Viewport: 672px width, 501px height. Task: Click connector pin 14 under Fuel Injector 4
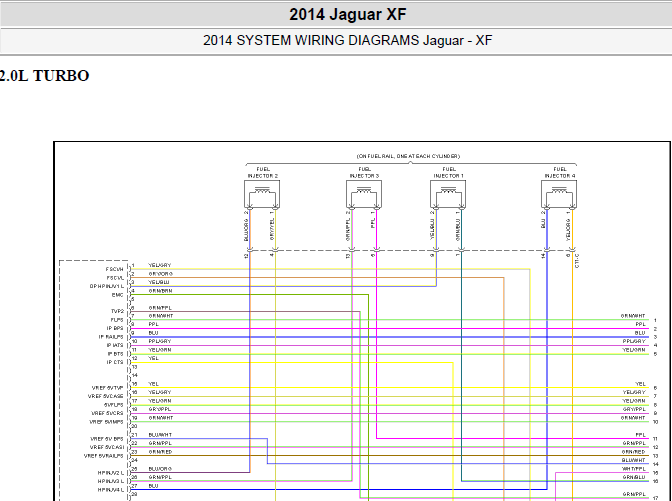tap(543, 256)
